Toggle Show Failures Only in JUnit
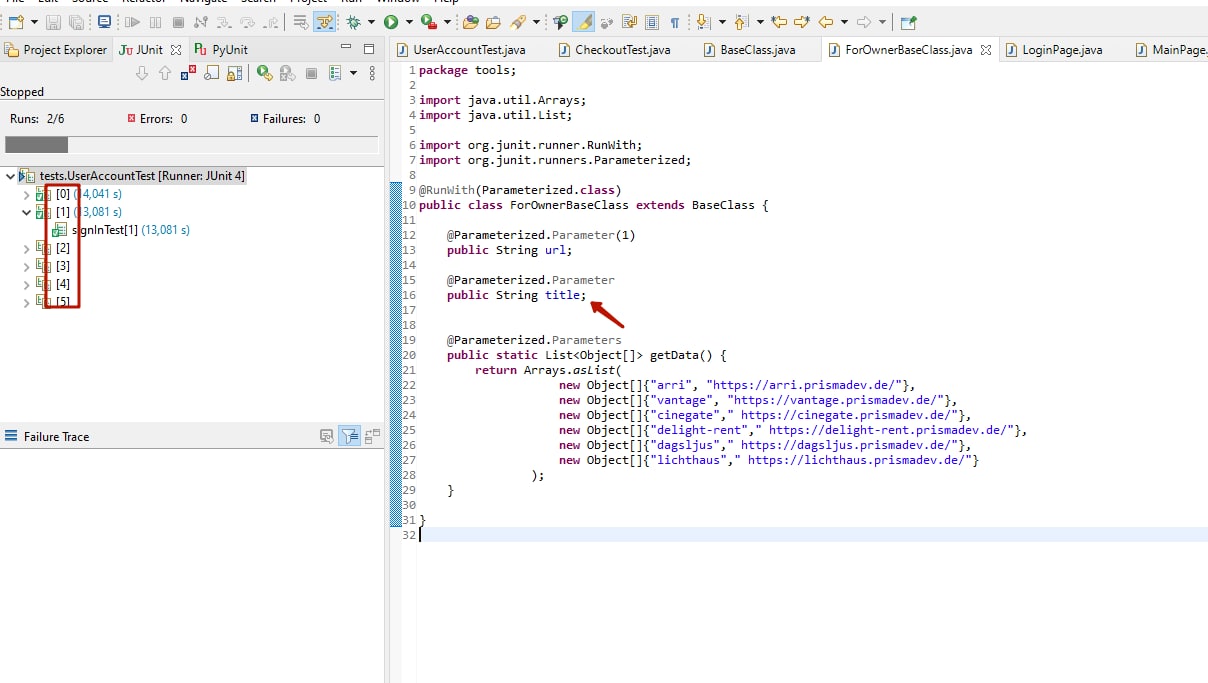The width and height of the screenshot is (1208, 683). click(188, 73)
